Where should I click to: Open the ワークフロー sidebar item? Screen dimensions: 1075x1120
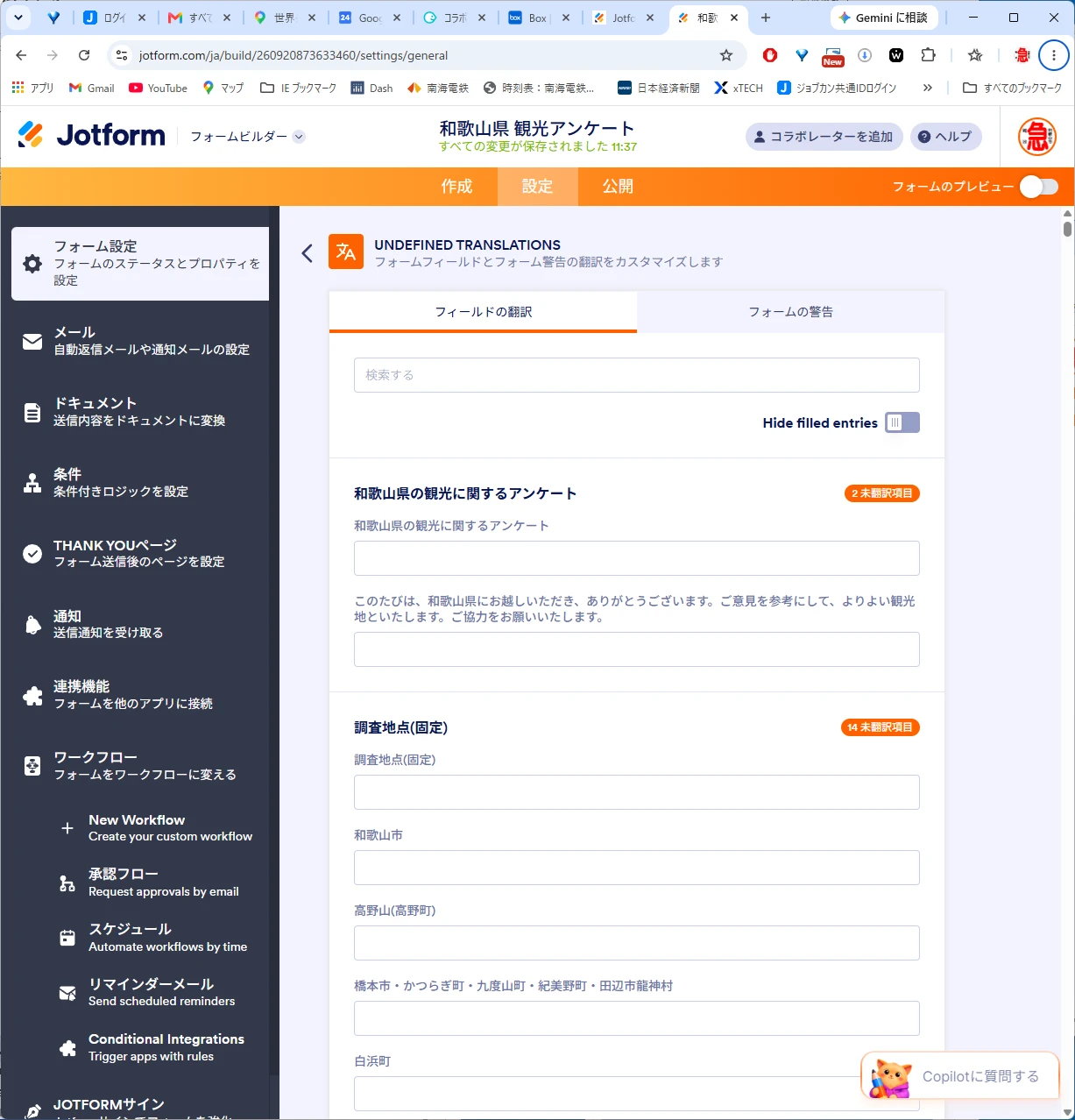point(140,766)
